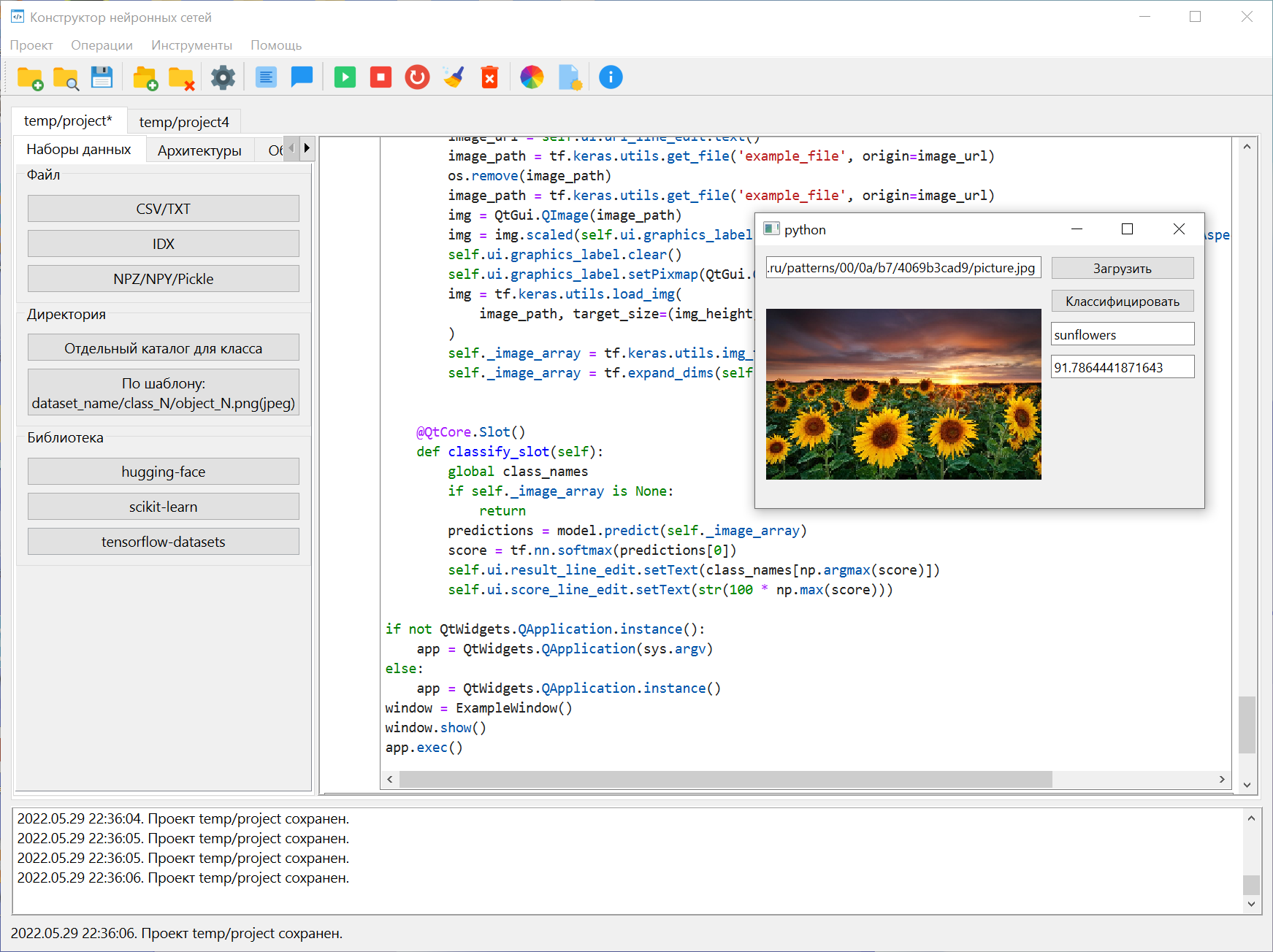Click the 22:36:04 log entry
This screenshot has height=952, width=1273.
tap(183, 818)
